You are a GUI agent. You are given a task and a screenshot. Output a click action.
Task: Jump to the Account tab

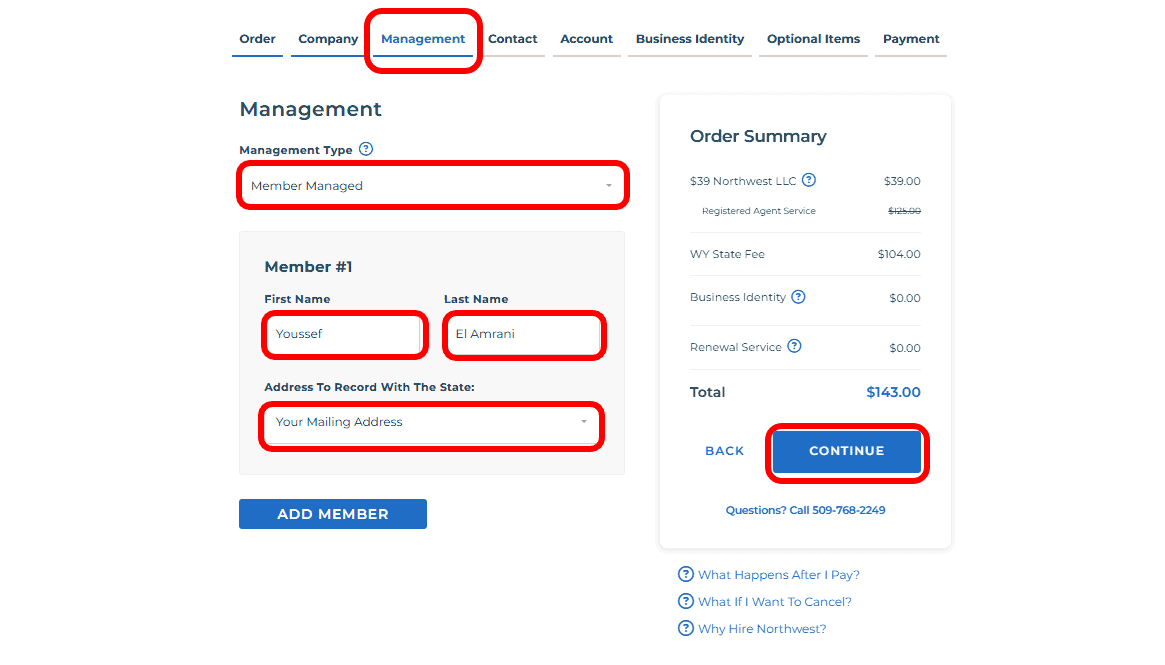coord(586,39)
